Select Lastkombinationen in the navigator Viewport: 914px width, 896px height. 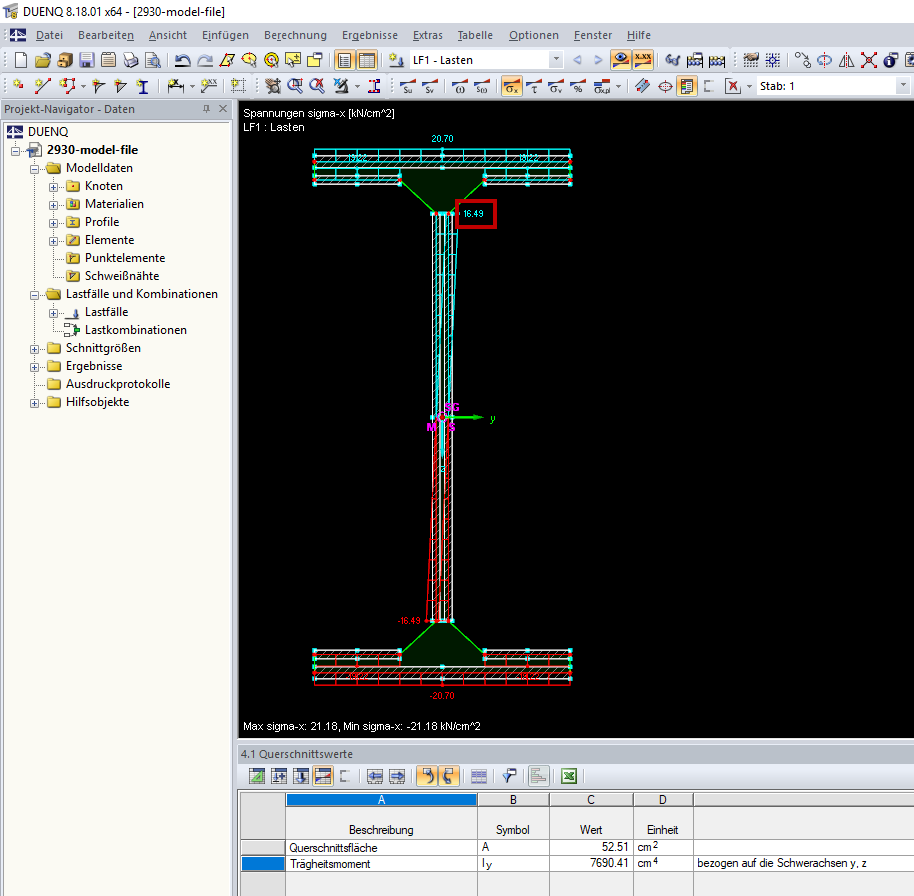(135, 330)
